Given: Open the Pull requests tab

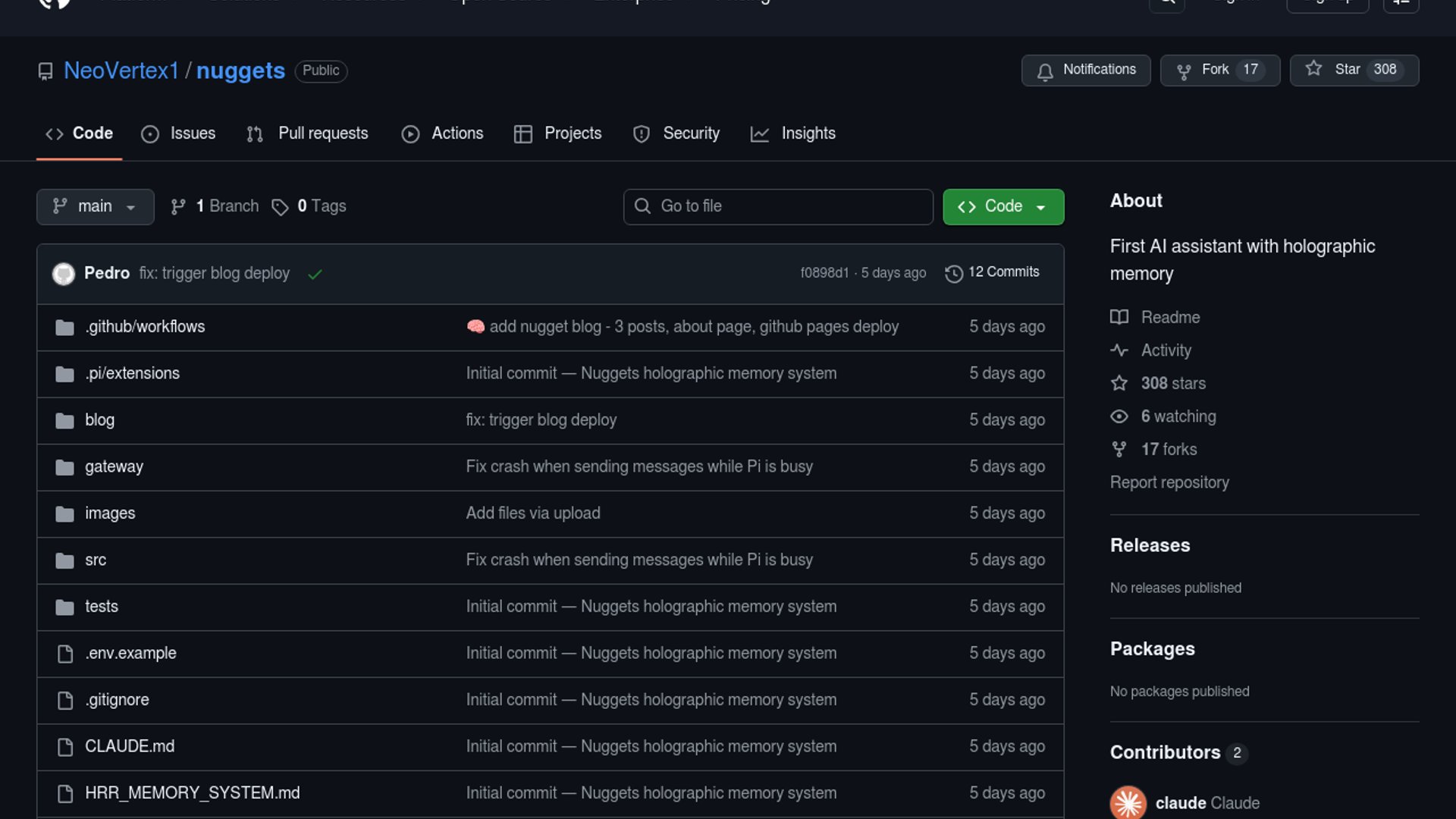Looking at the screenshot, I should [308, 133].
